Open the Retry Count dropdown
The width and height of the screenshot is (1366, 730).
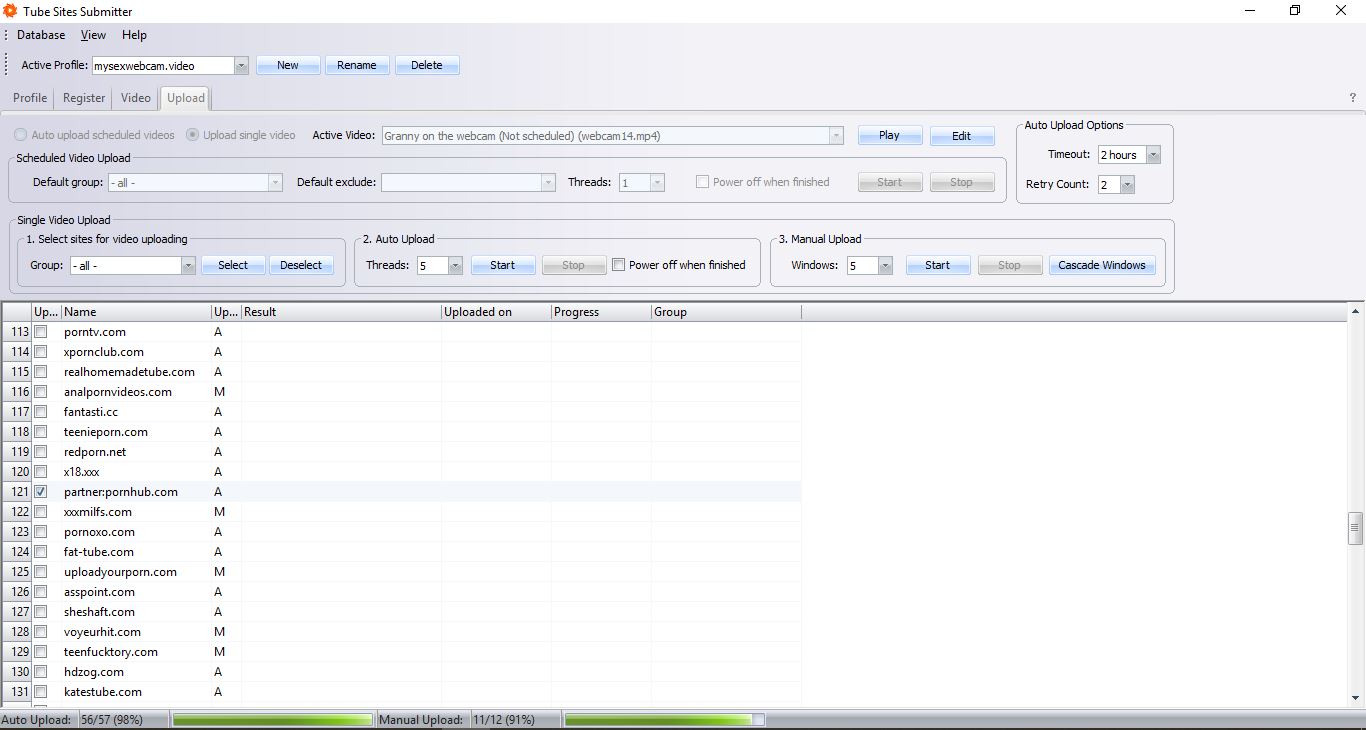click(1127, 185)
